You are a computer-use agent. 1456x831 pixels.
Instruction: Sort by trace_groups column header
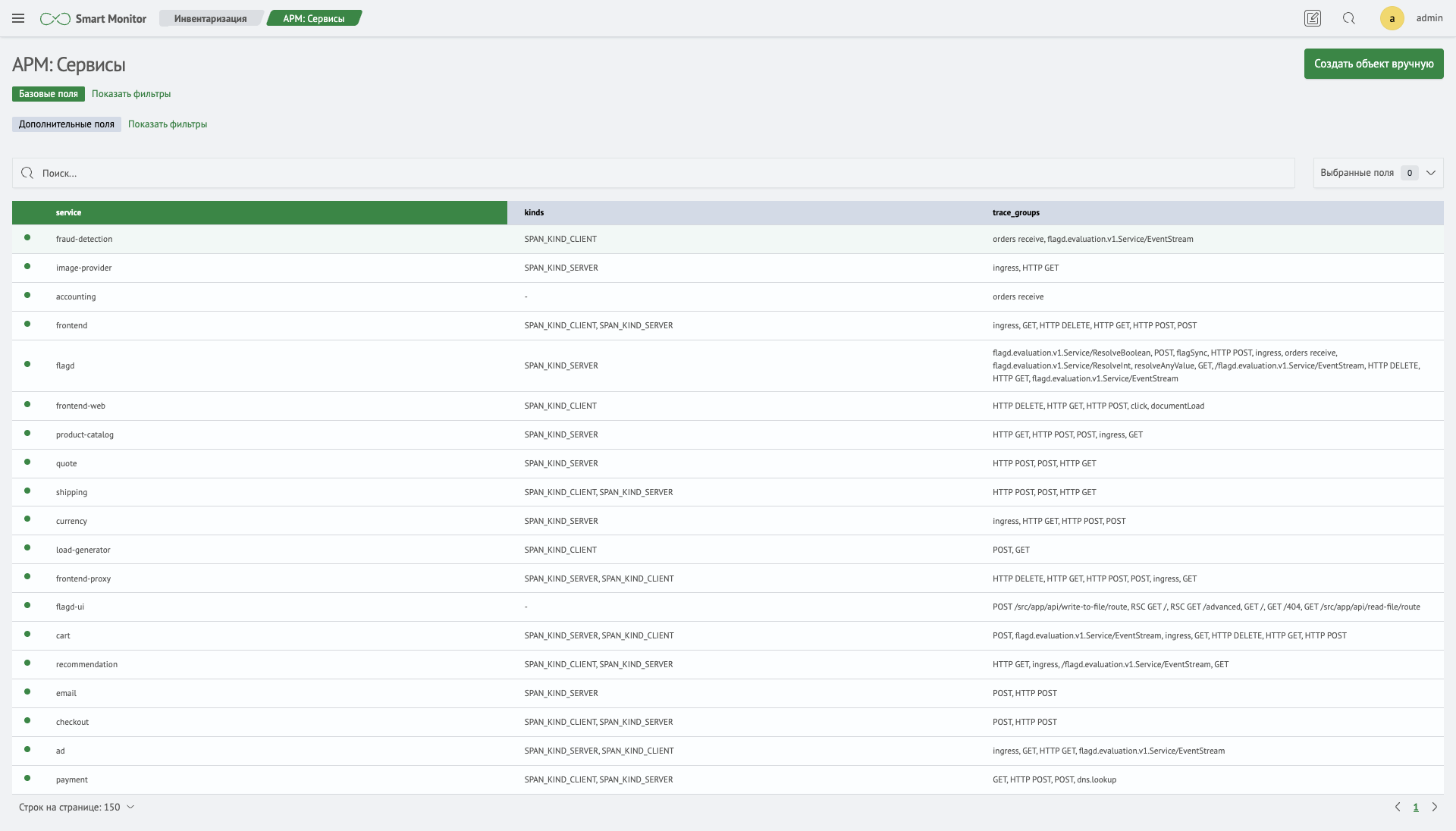1210,212
